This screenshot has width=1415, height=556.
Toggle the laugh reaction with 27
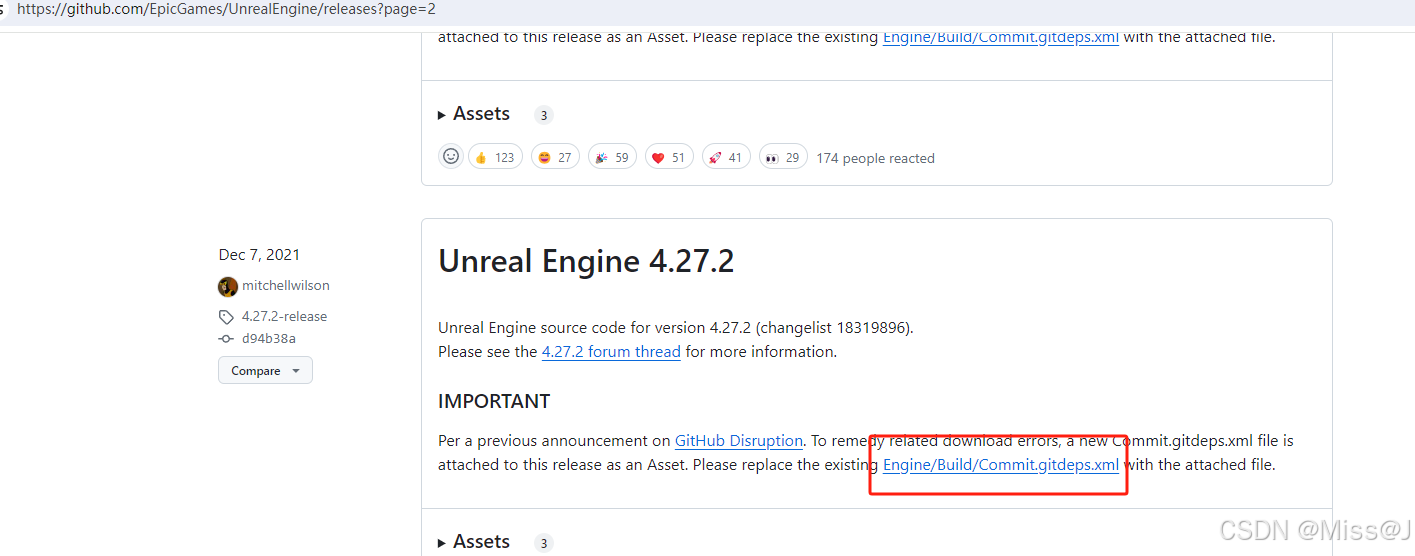tap(555, 157)
